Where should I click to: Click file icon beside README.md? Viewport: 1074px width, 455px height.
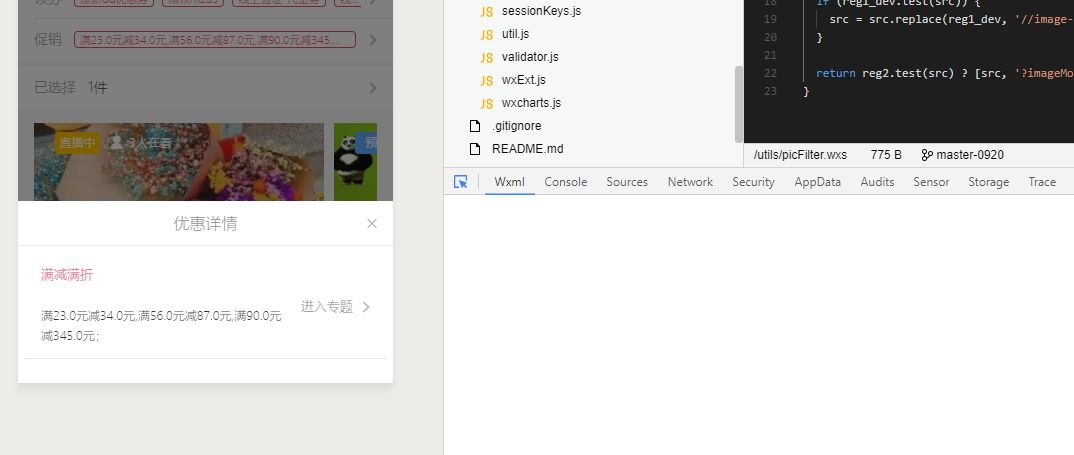[475, 149]
